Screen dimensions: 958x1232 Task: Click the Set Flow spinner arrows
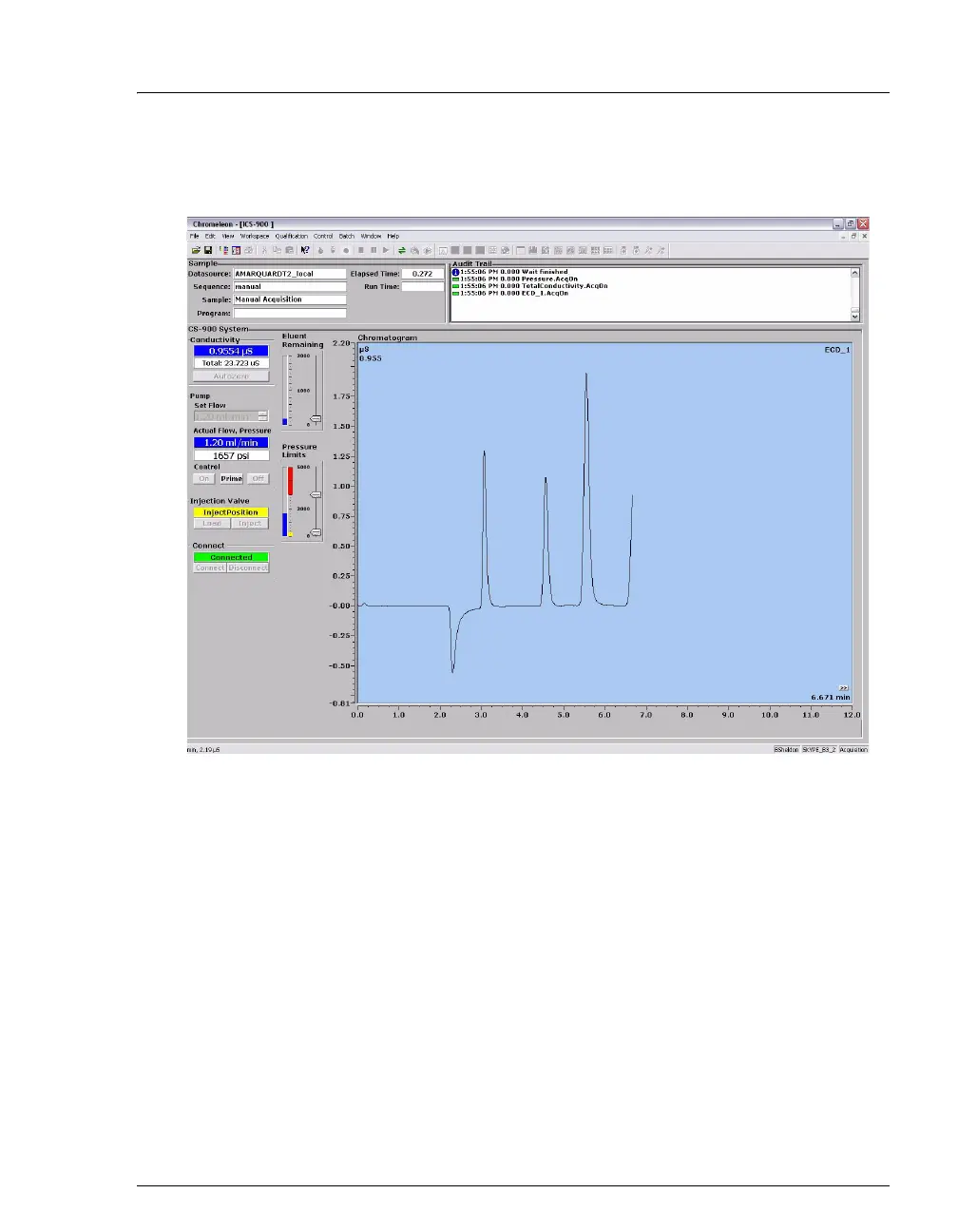tap(263, 416)
